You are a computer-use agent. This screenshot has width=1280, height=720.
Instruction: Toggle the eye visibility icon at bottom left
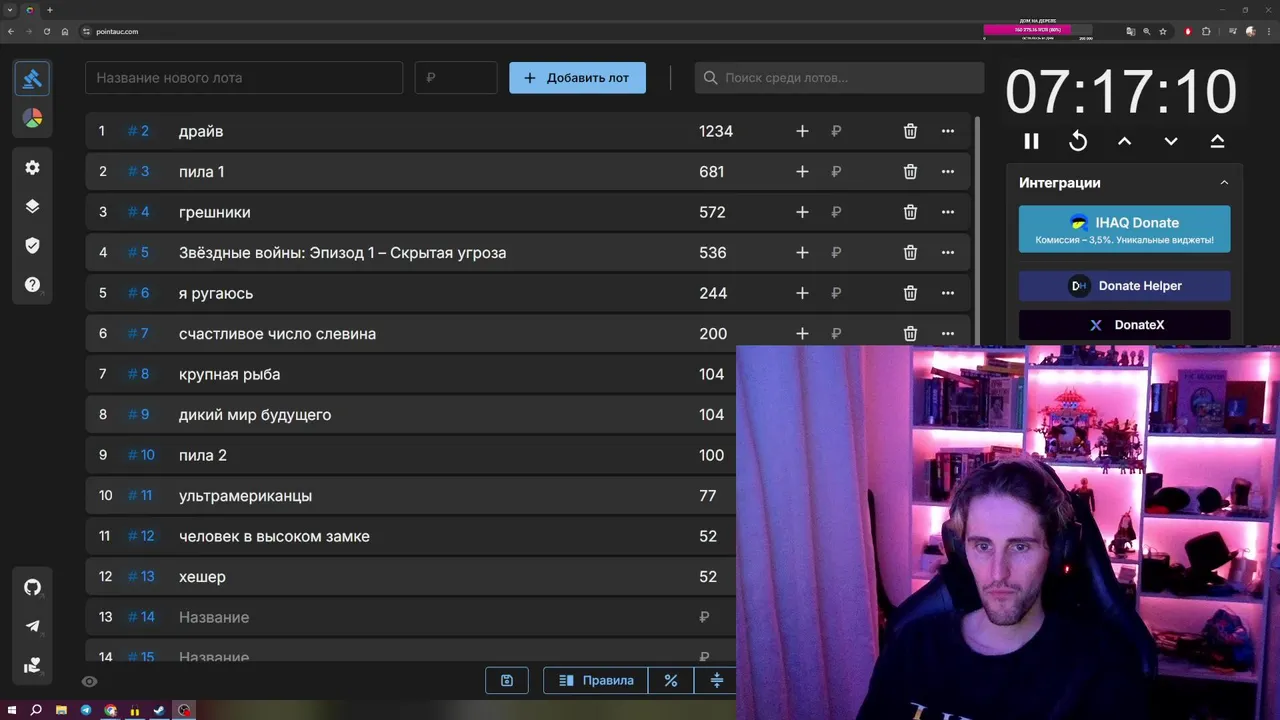(x=89, y=681)
